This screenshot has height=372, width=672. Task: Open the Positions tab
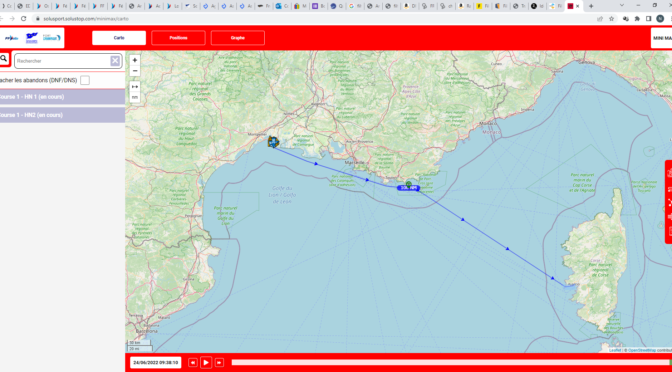pyautogui.click(x=178, y=38)
